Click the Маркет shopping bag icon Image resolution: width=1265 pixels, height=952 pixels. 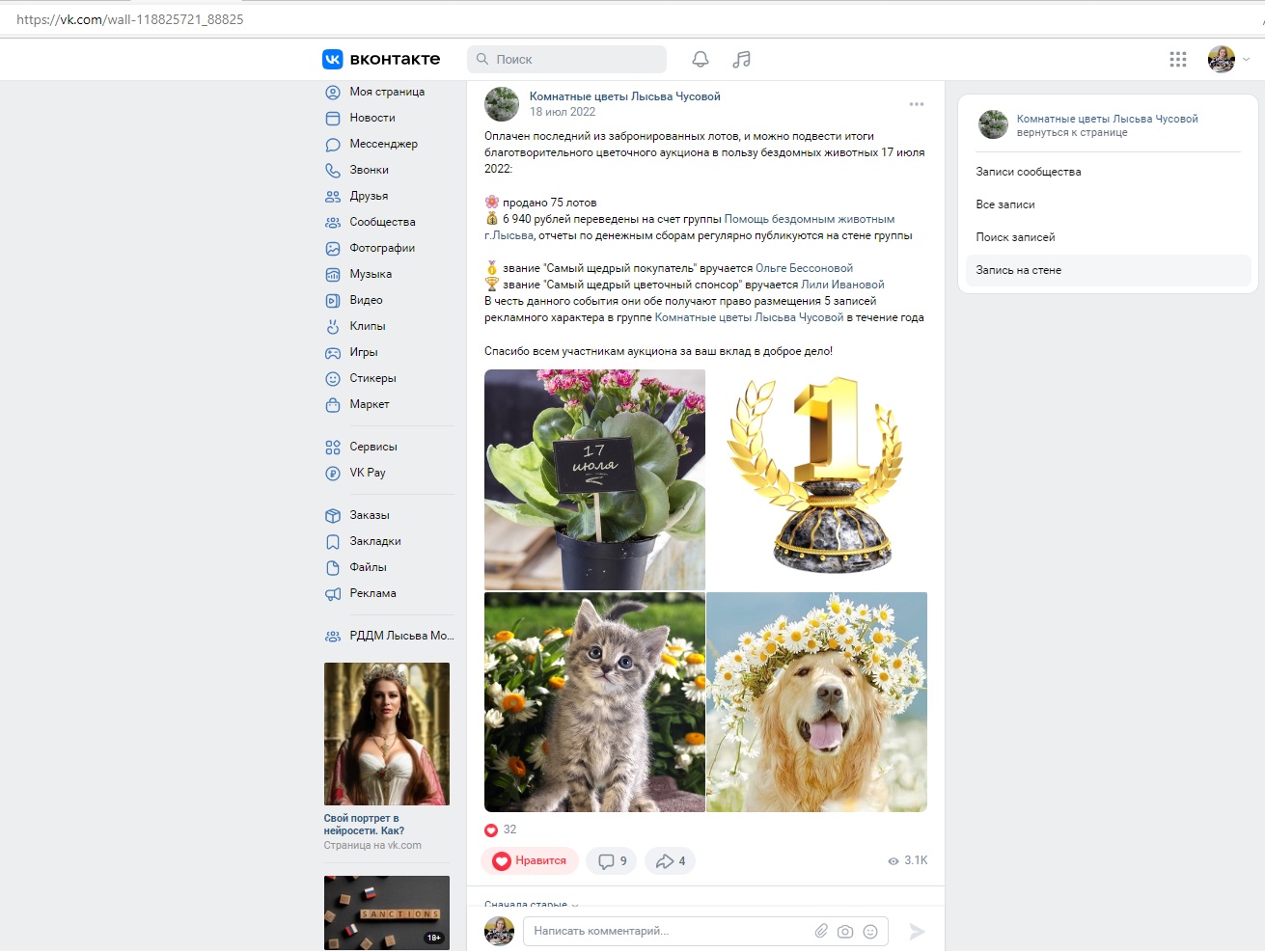333,404
